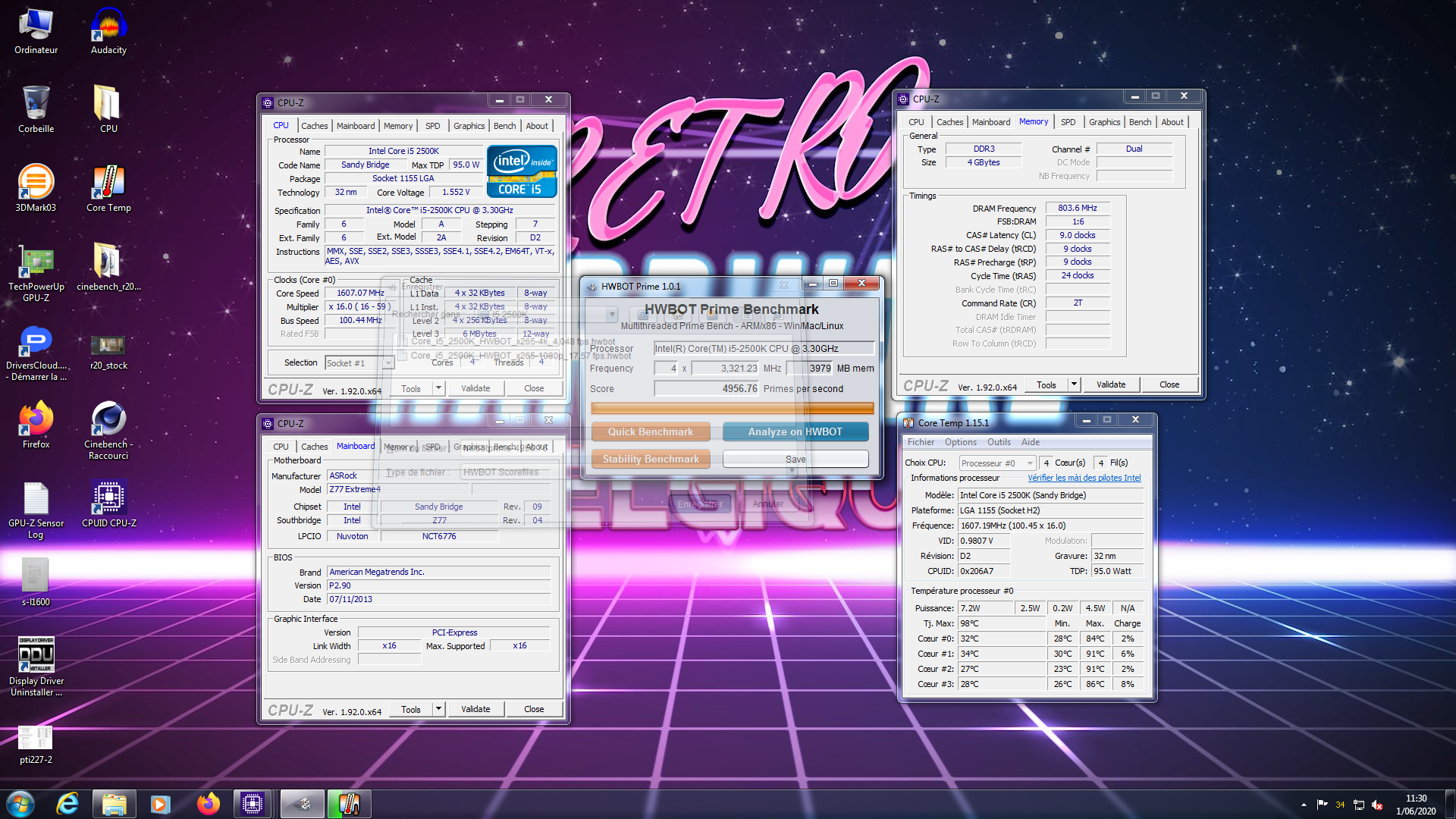1456x819 pixels.
Task: Launch Internet Explorer from the taskbar
Action: pos(67,804)
